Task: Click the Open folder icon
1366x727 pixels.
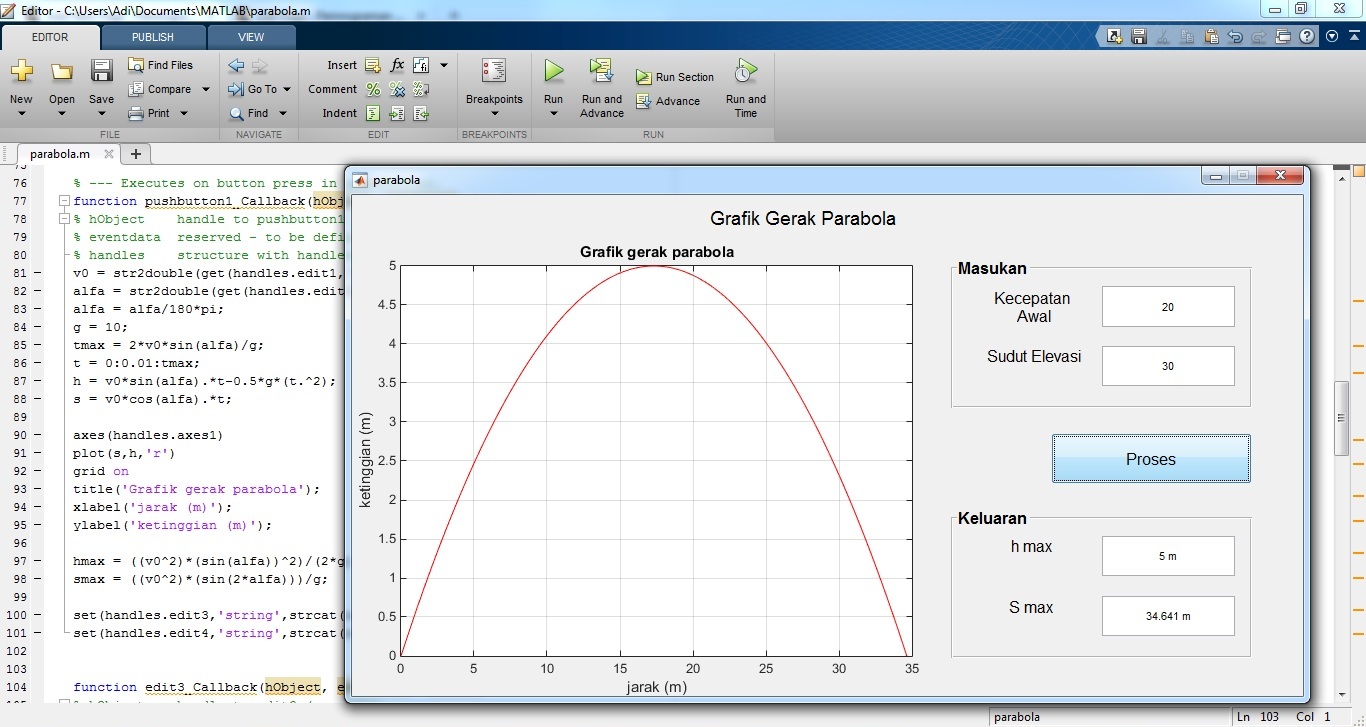Action: coord(62,71)
